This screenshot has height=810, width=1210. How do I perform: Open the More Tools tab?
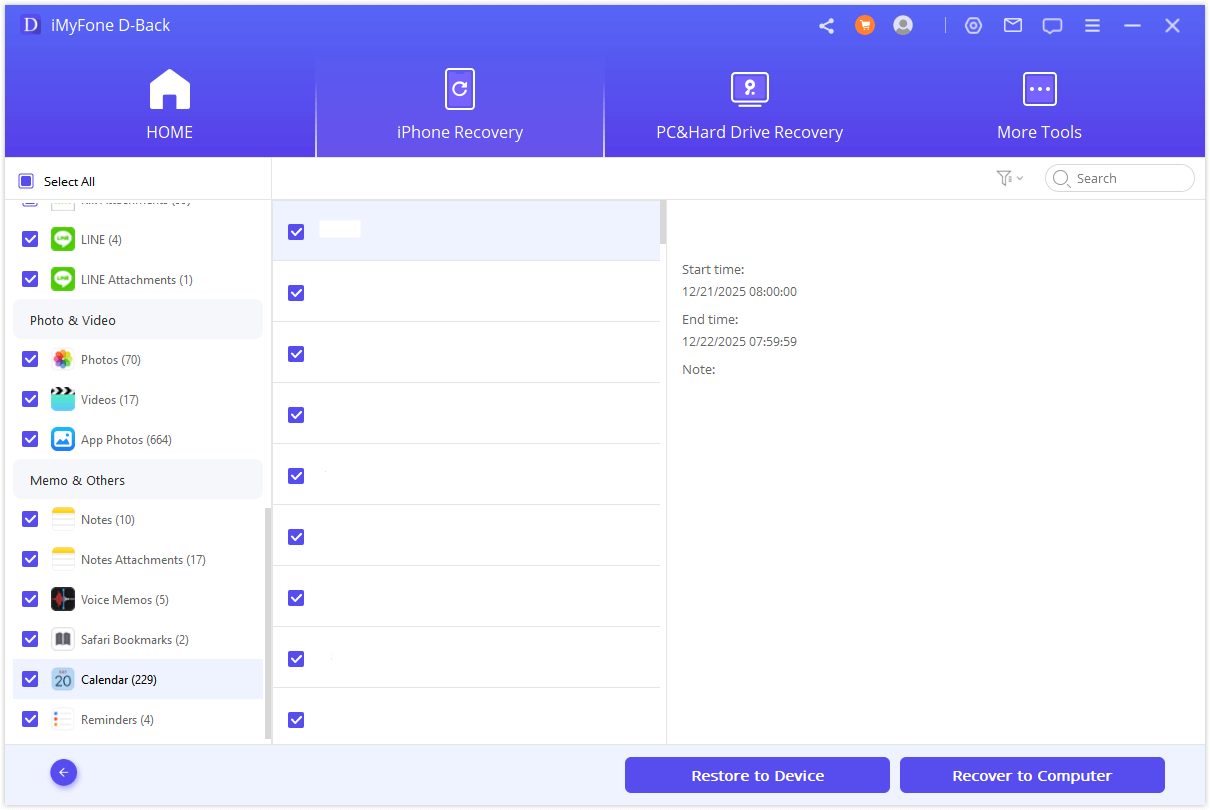point(1039,106)
